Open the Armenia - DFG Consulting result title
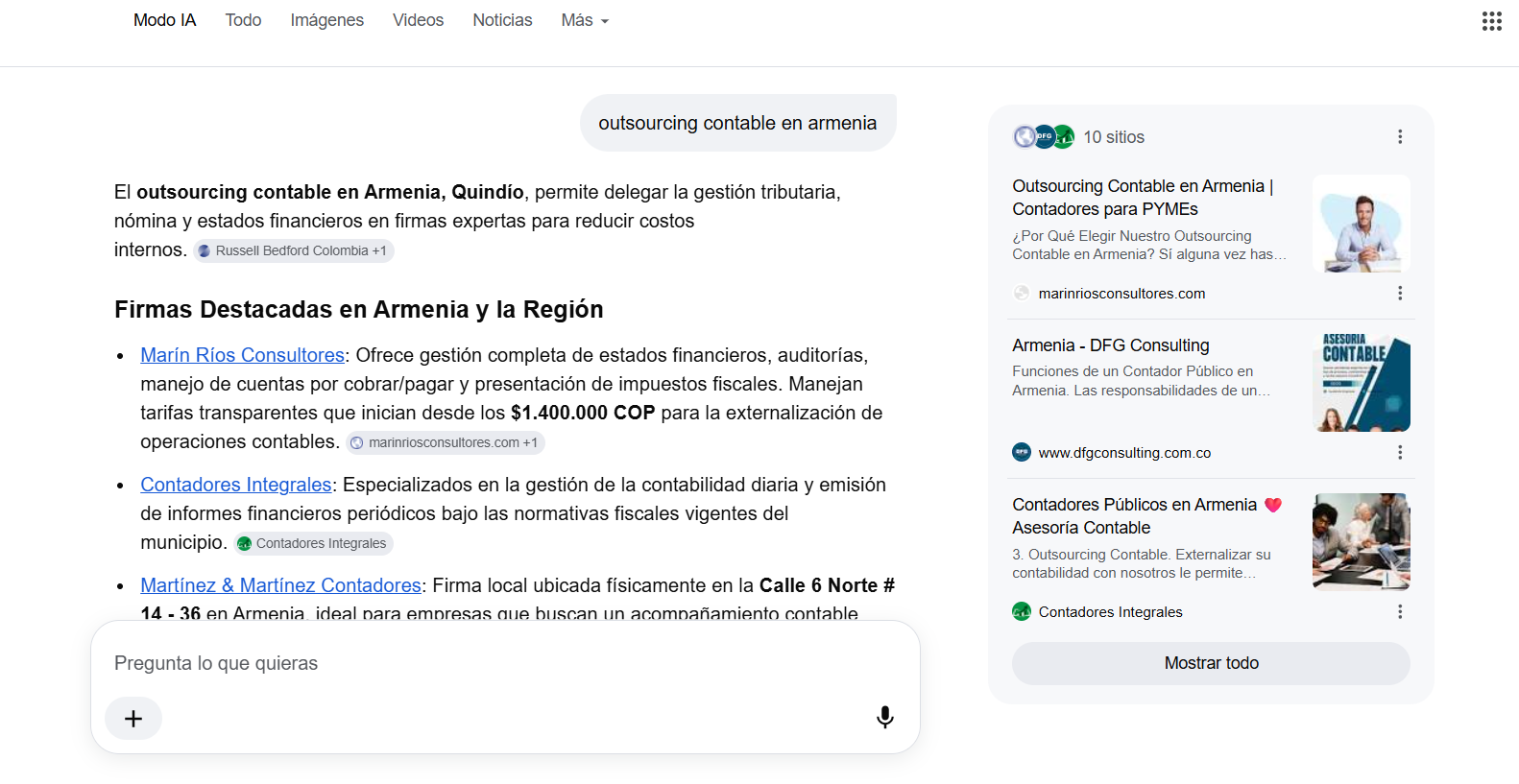The height and width of the screenshot is (784, 1519). pos(1111,345)
